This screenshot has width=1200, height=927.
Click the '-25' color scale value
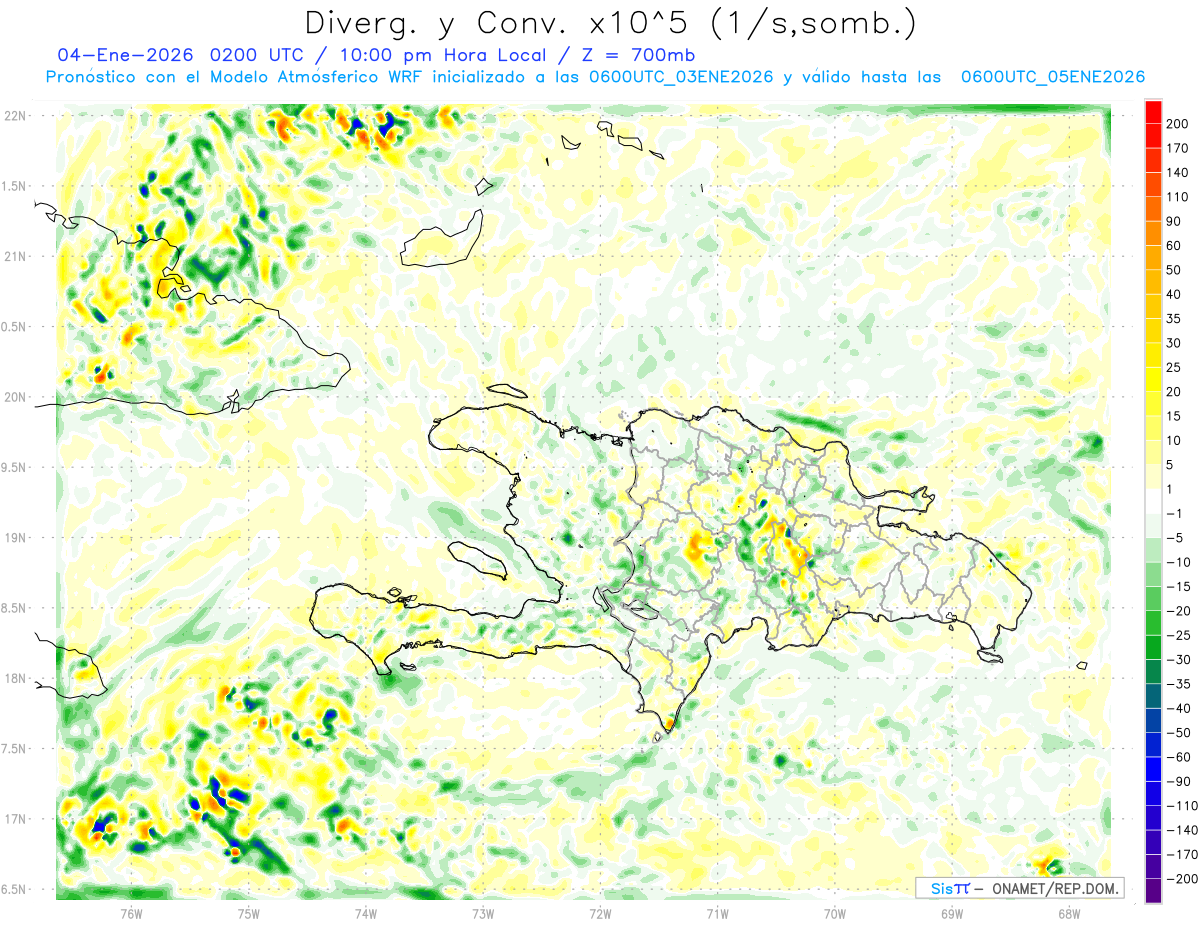[1178, 636]
